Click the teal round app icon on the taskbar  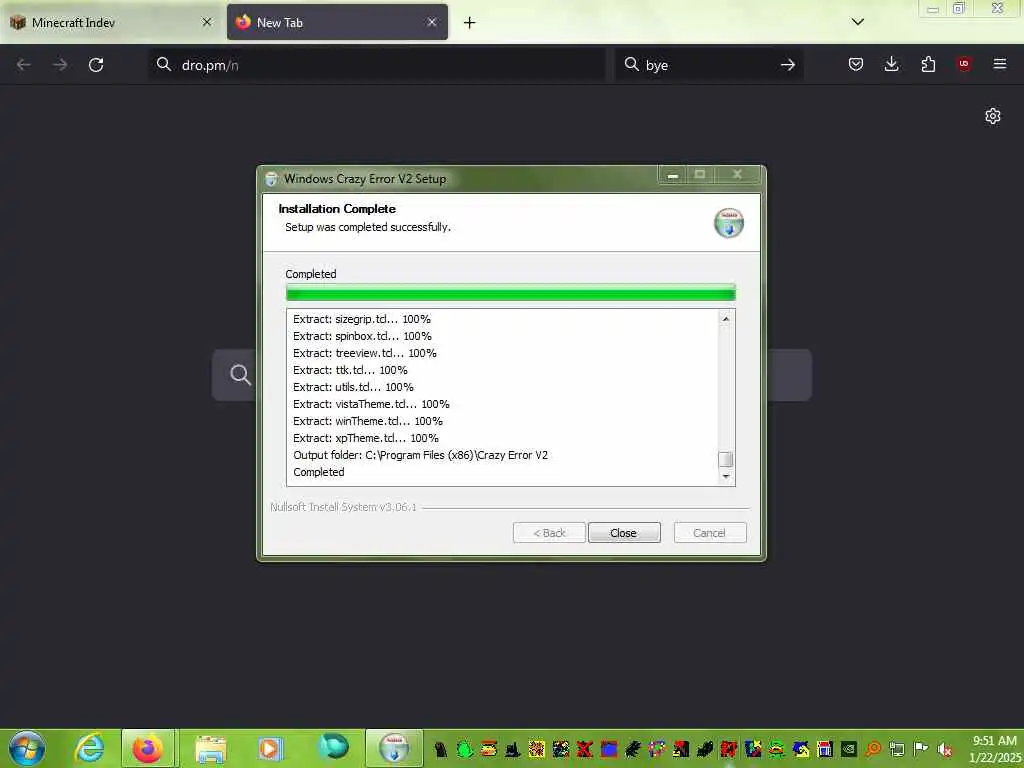[334, 747]
